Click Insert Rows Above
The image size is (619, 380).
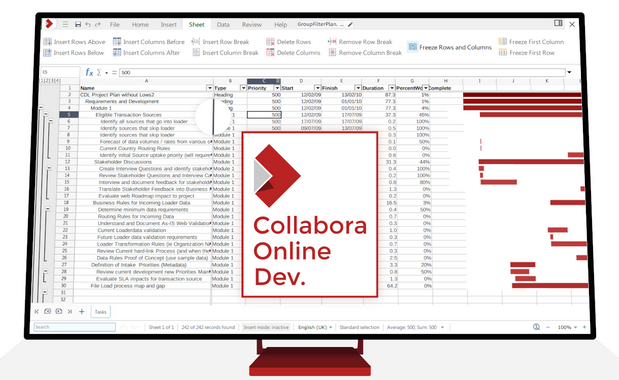(x=75, y=42)
